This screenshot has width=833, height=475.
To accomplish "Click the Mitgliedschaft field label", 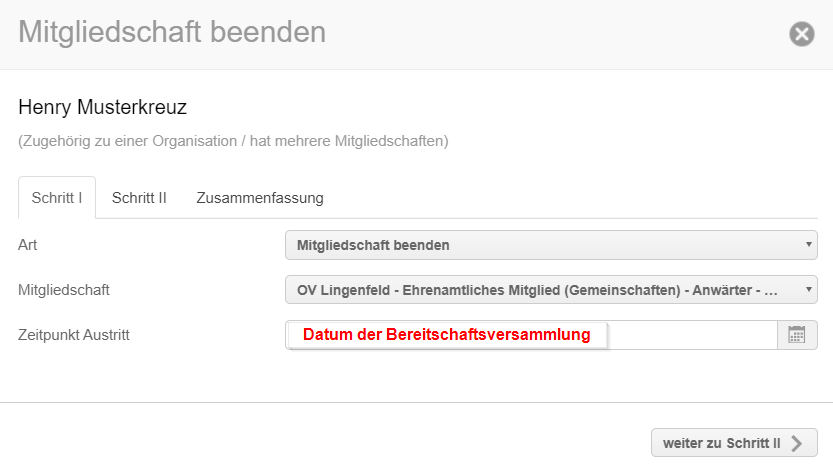I will 64,290.
